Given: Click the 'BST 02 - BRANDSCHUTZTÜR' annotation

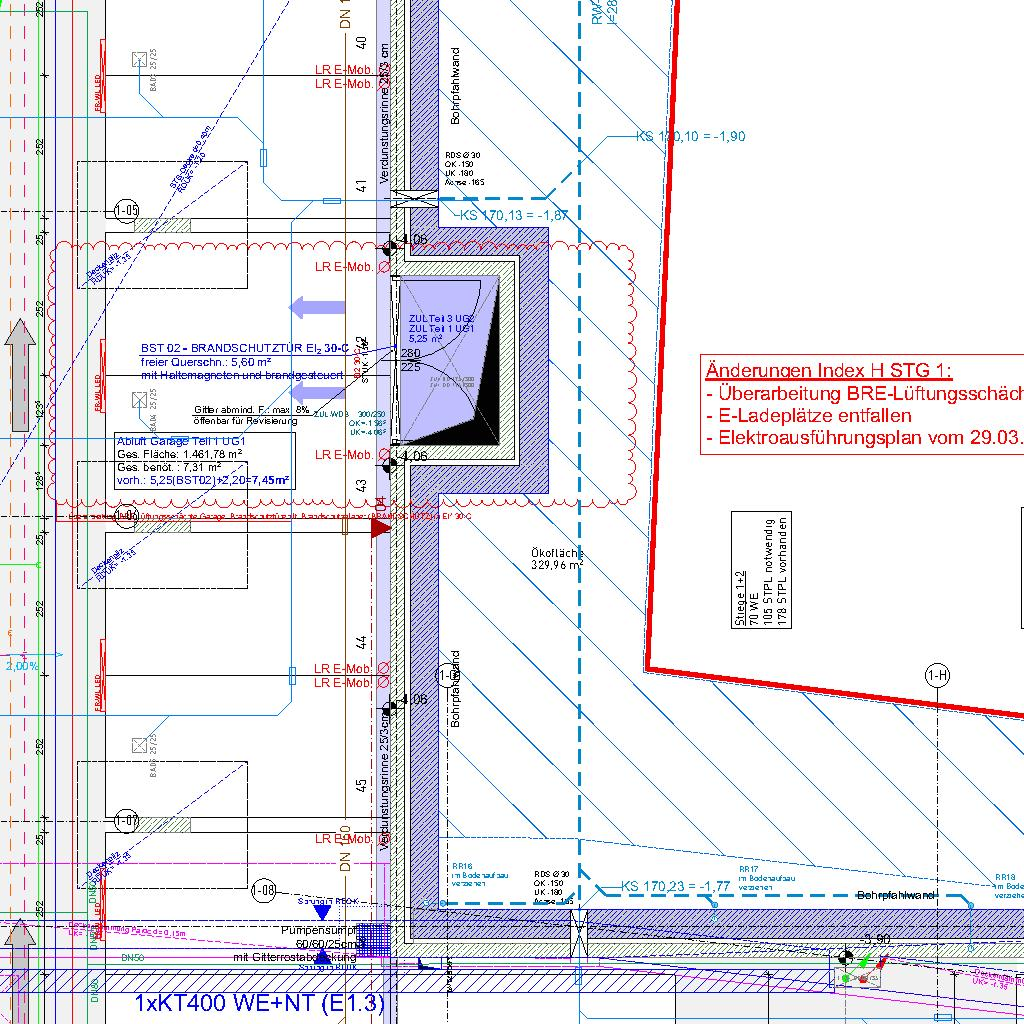Looking at the screenshot, I should 244,348.
